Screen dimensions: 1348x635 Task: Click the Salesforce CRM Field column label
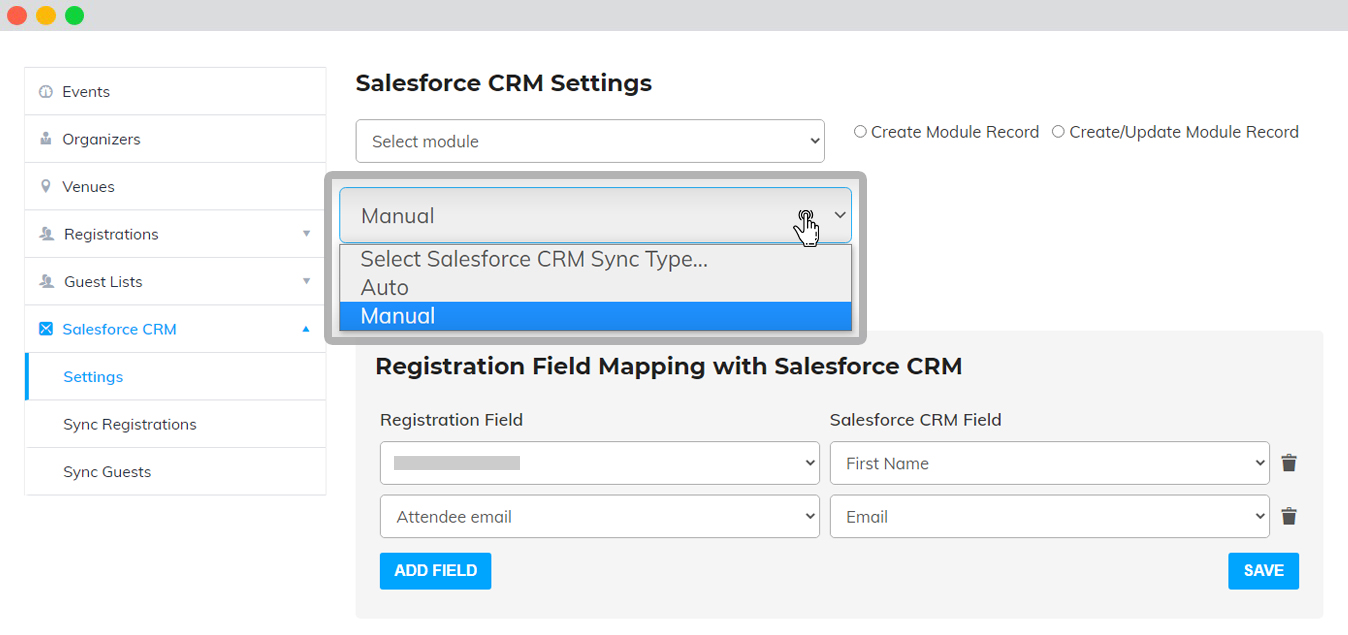916,420
